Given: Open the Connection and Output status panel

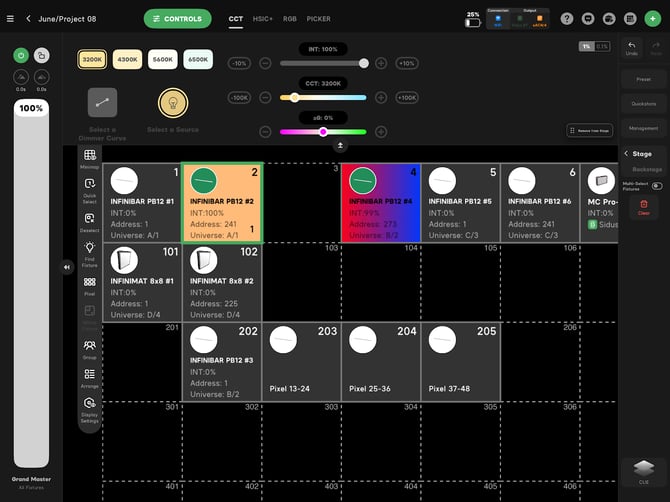Looking at the screenshot, I should [518, 19].
